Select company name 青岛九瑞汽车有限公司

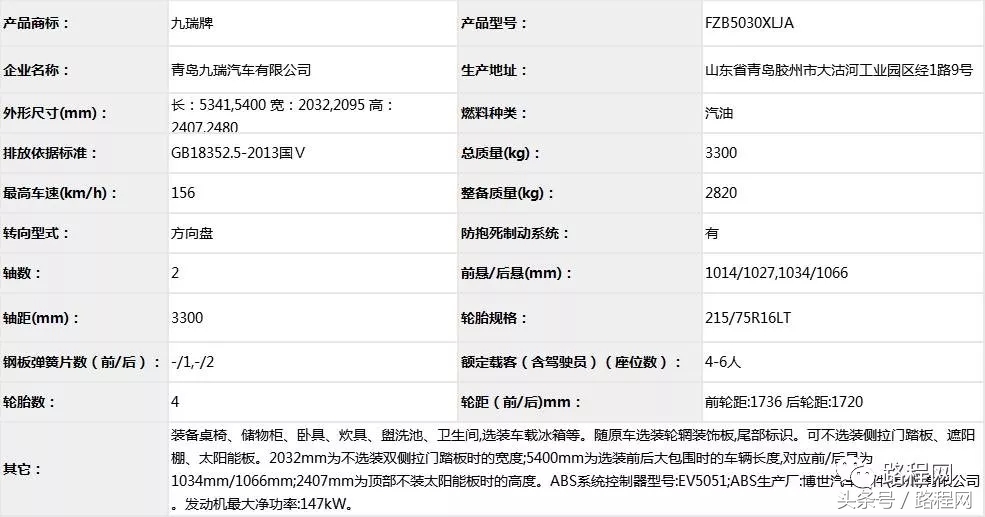pos(241,70)
